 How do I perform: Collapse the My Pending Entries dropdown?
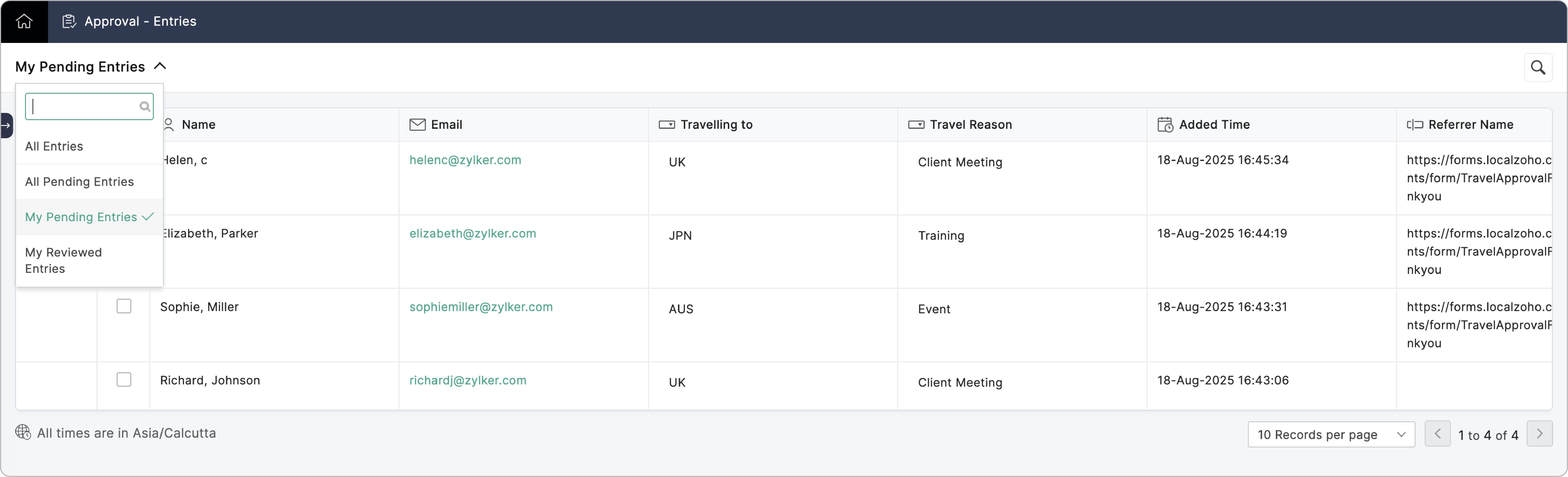point(160,66)
